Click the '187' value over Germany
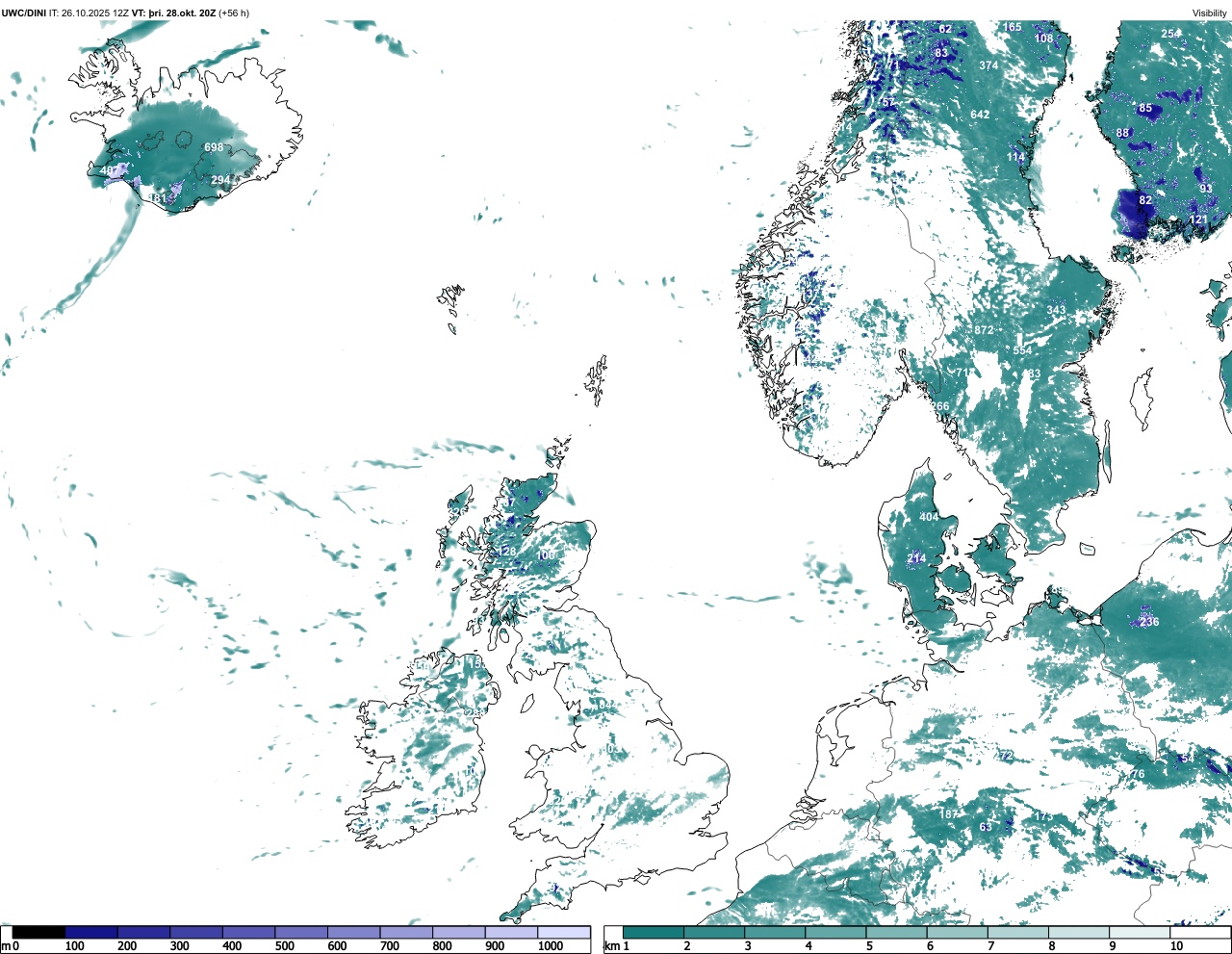 click(949, 814)
